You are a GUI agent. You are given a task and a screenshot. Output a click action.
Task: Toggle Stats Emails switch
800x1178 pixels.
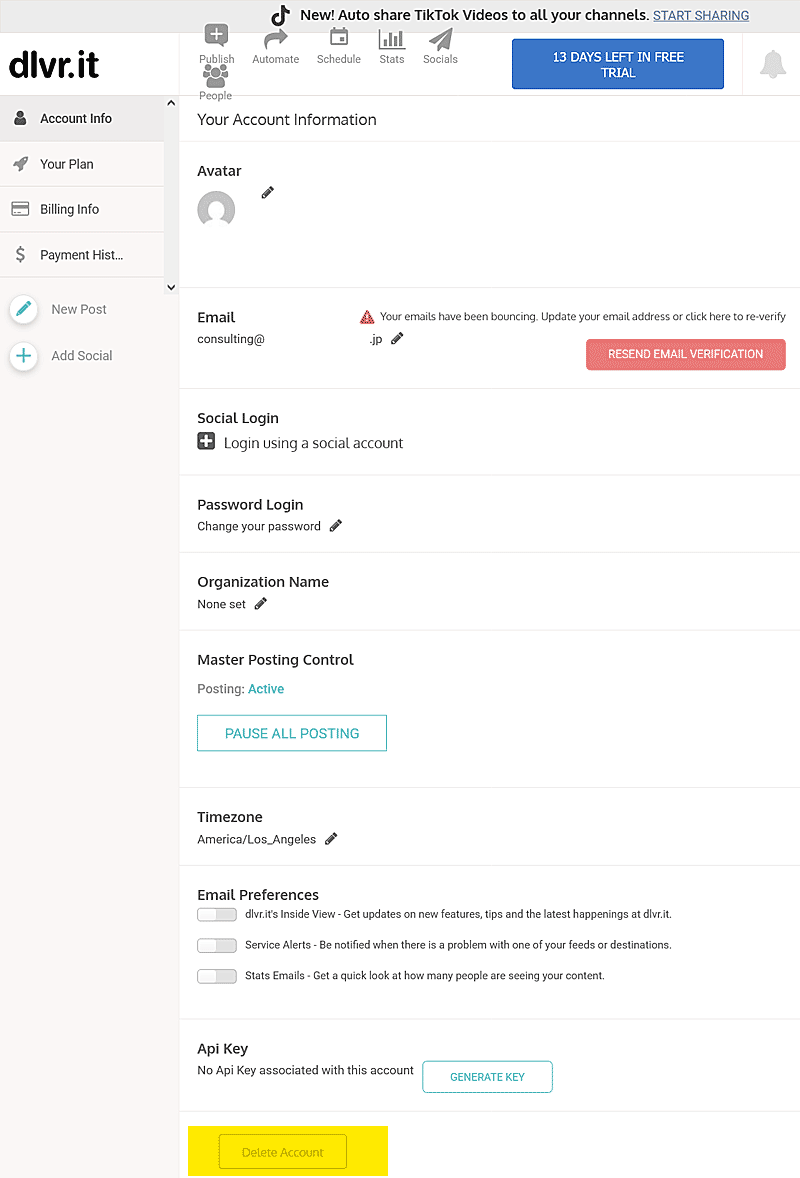(x=216, y=975)
